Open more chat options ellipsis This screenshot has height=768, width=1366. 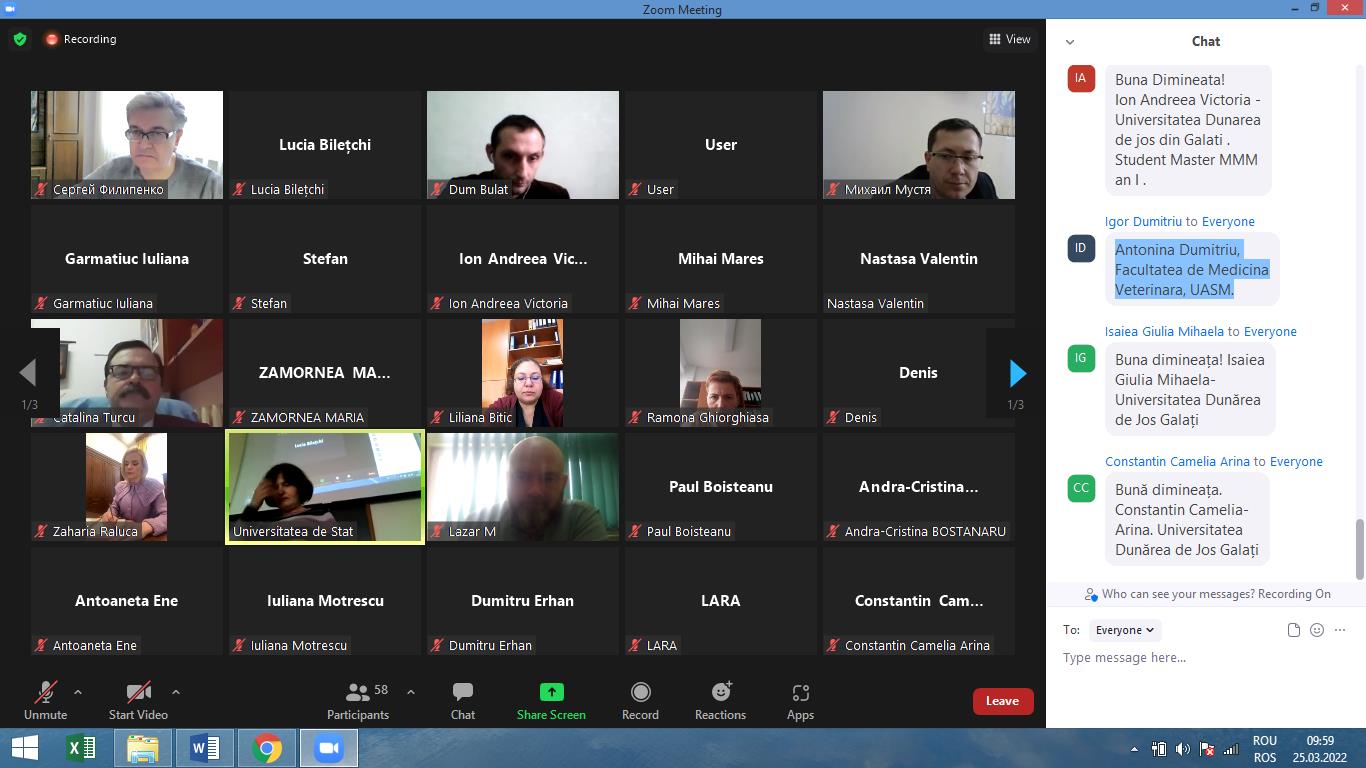point(1340,630)
